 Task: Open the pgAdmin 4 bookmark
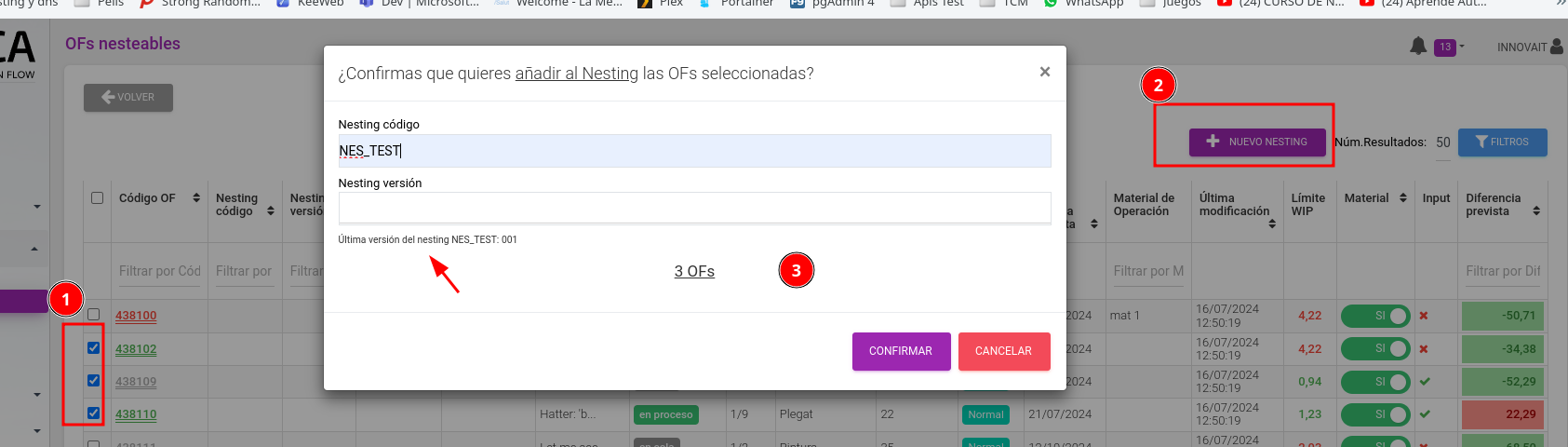[x=832, y=4]
